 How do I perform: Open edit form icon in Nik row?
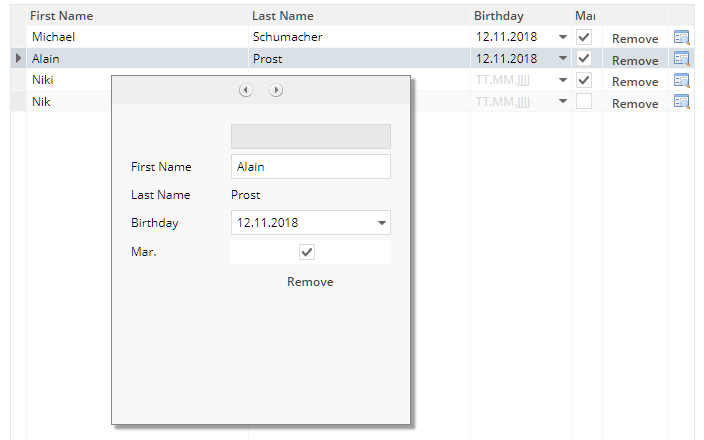(x=682, y=102)
